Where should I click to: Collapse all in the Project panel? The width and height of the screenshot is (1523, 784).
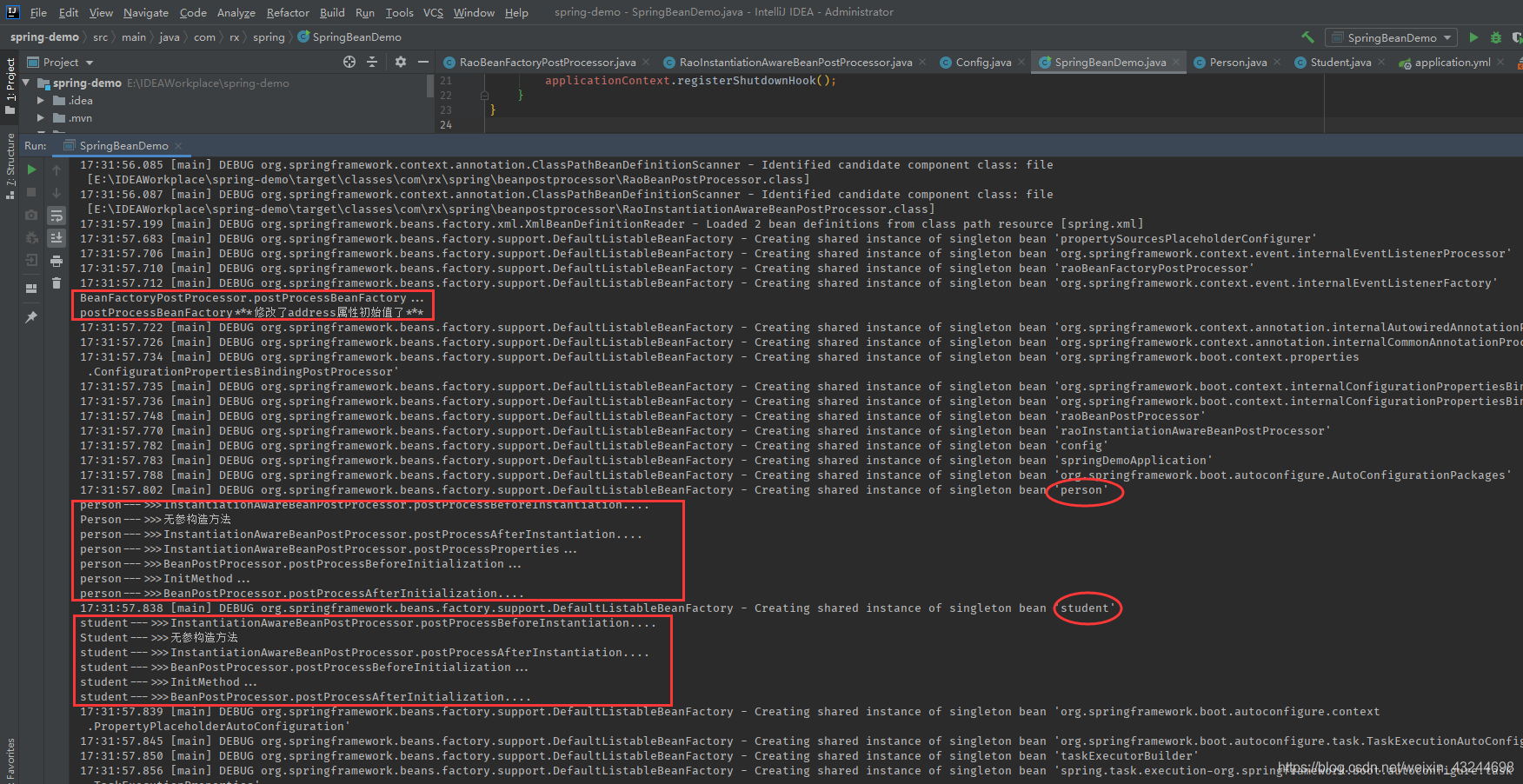(372, 62)
